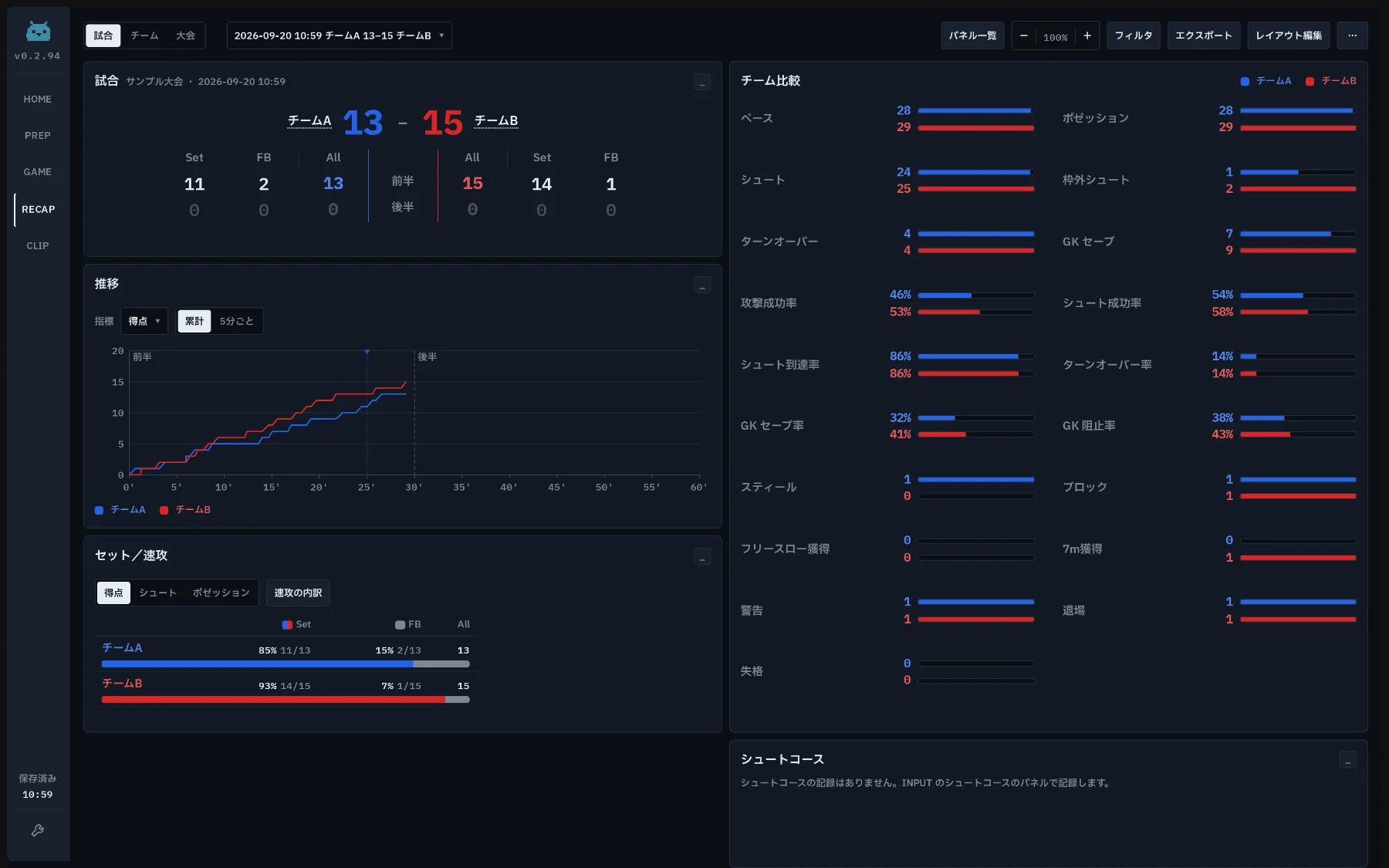The width and height of the screenshot is (1389, 868).
Task: Click the チームA set/fast break progress bar
Action: click(x=286, y=664)
